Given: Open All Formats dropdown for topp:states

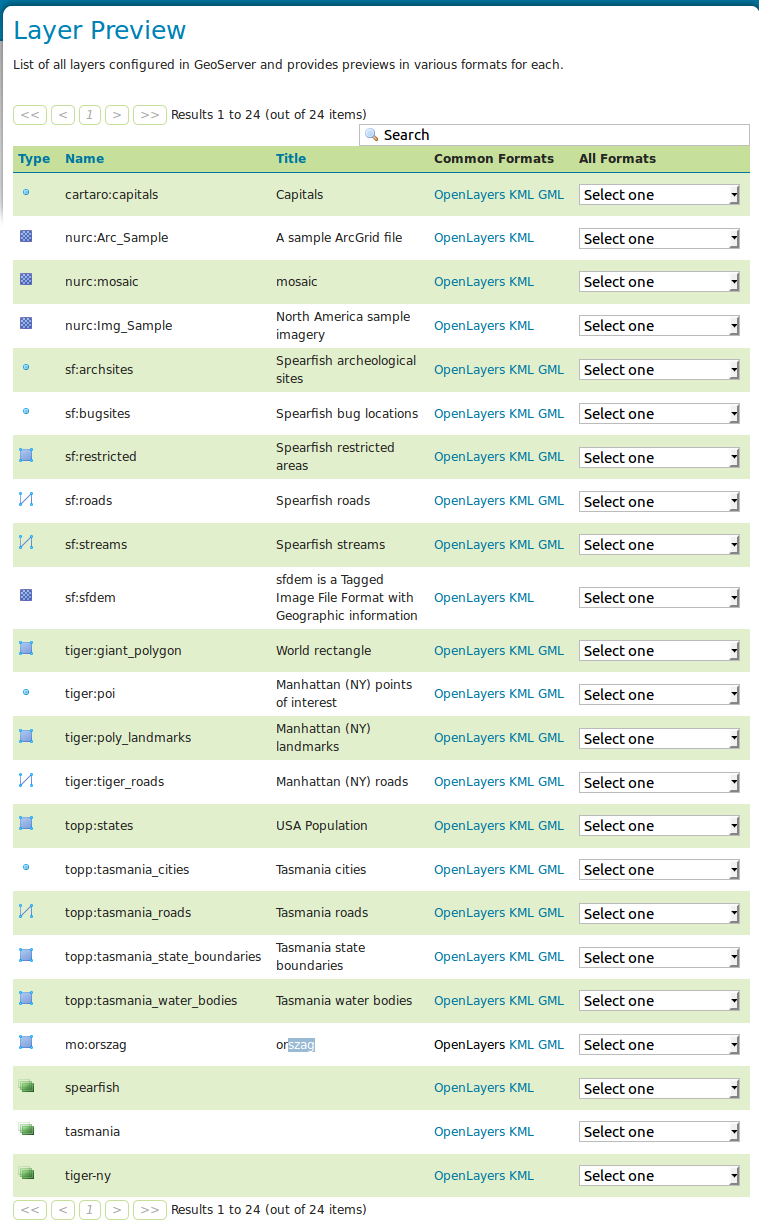Looking at the screenshot, I should 659,826.
